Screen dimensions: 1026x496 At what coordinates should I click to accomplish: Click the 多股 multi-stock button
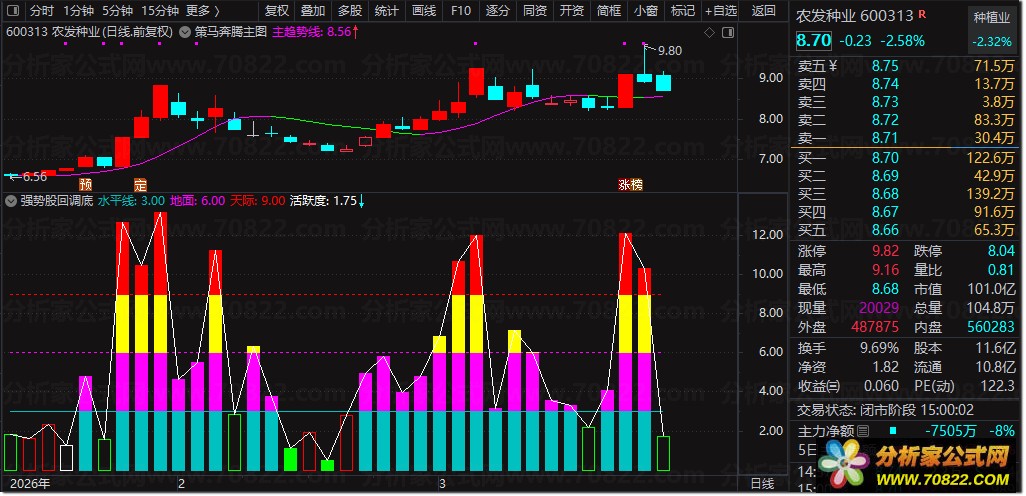(x=350, y=10)
